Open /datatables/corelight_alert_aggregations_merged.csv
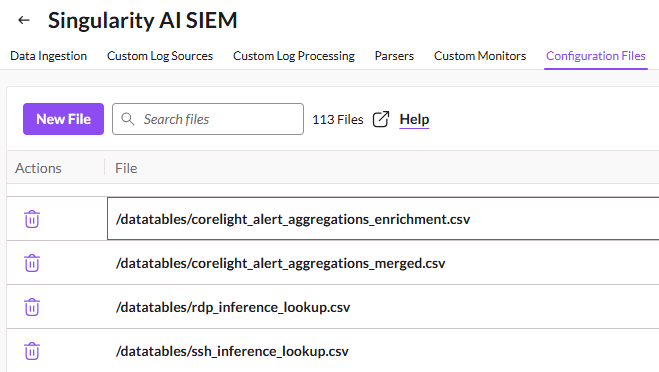Image resolution: width=659 pixels, height=372 pixels. [x=280, y=263]
